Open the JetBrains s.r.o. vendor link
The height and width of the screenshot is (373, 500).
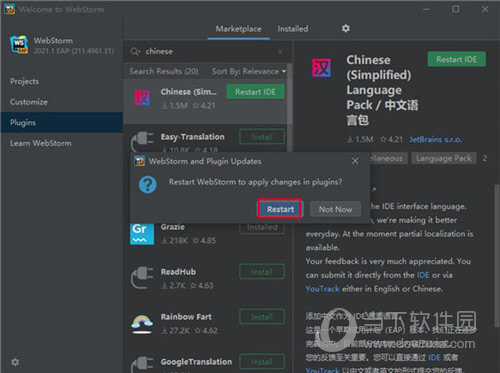436,139
